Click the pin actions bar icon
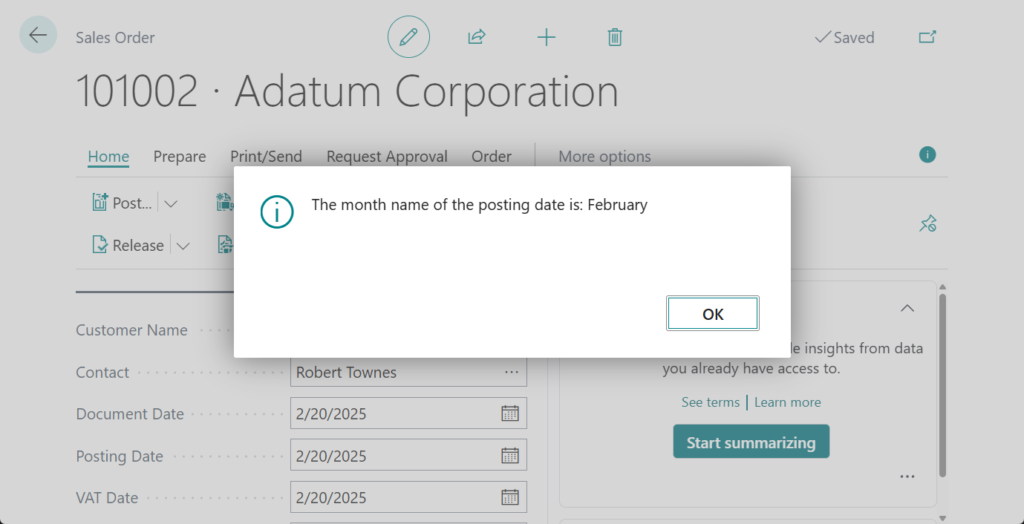The height and width of the screenshot is (524, 1024). point(927,223)
